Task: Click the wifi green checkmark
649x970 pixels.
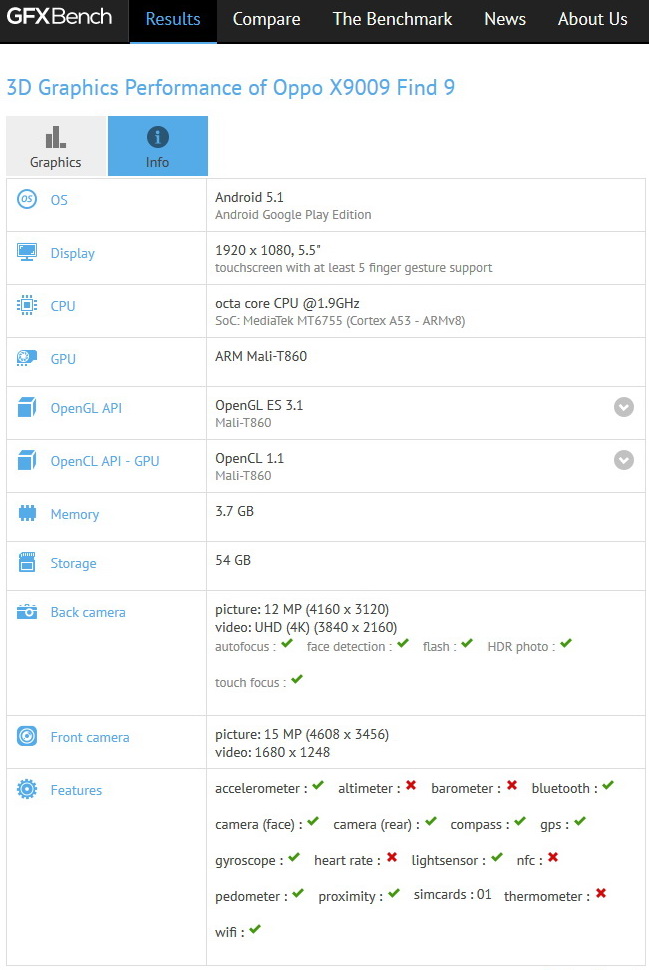Action: (x=255, y=929)
